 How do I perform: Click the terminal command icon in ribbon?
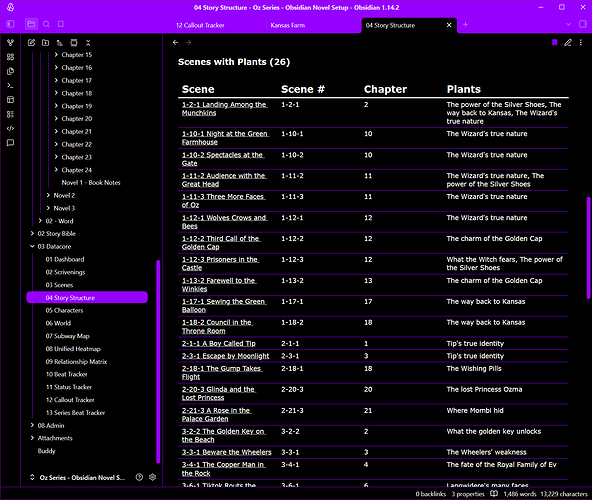pyautogui.click(x=10, y=86)
